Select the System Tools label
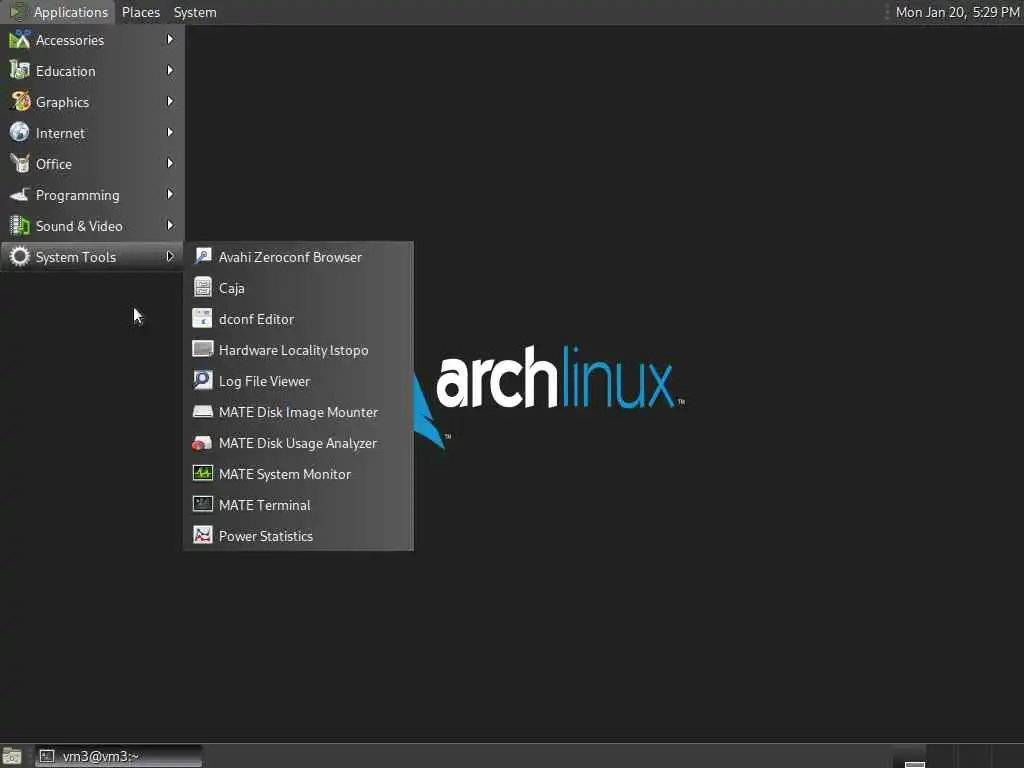The height and width of the screenshot is (768, 1024). [76, 257]
